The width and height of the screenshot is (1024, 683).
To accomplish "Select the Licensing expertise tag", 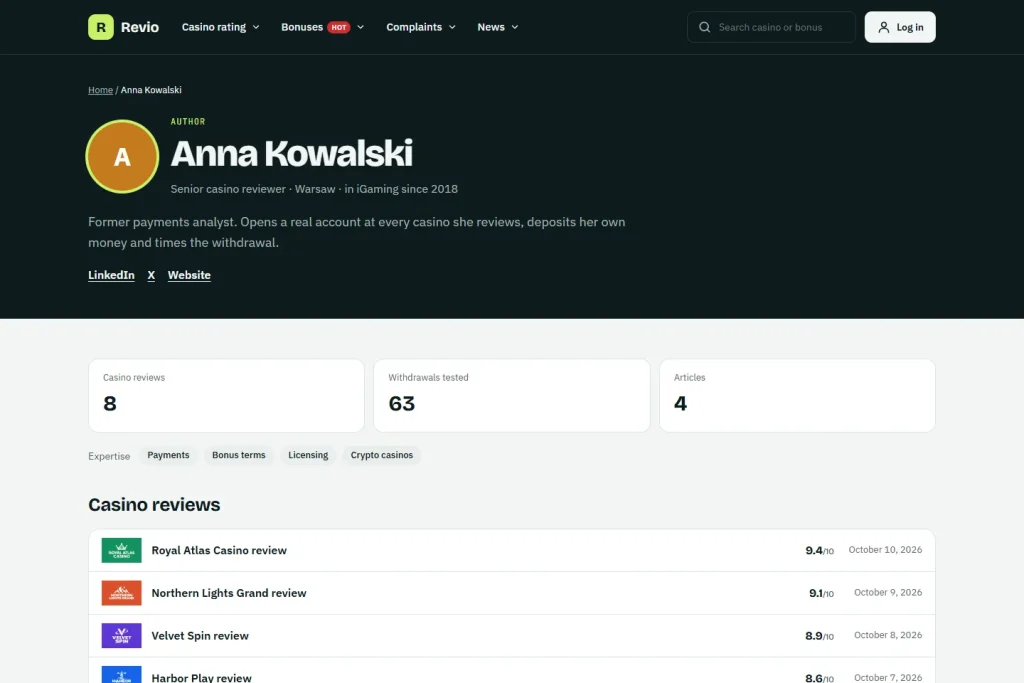I will coord(308,455).
